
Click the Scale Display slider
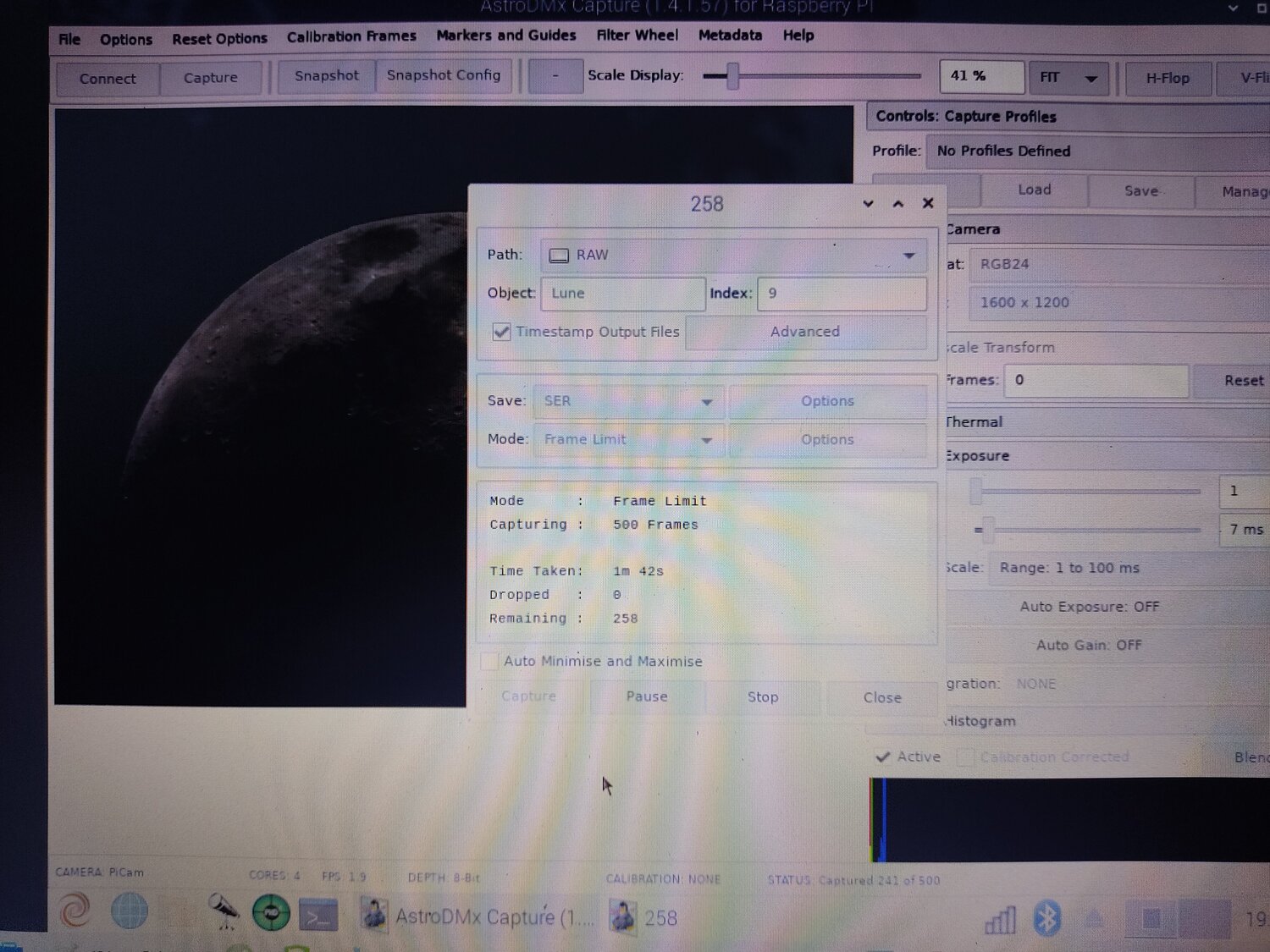click(812, 76)
